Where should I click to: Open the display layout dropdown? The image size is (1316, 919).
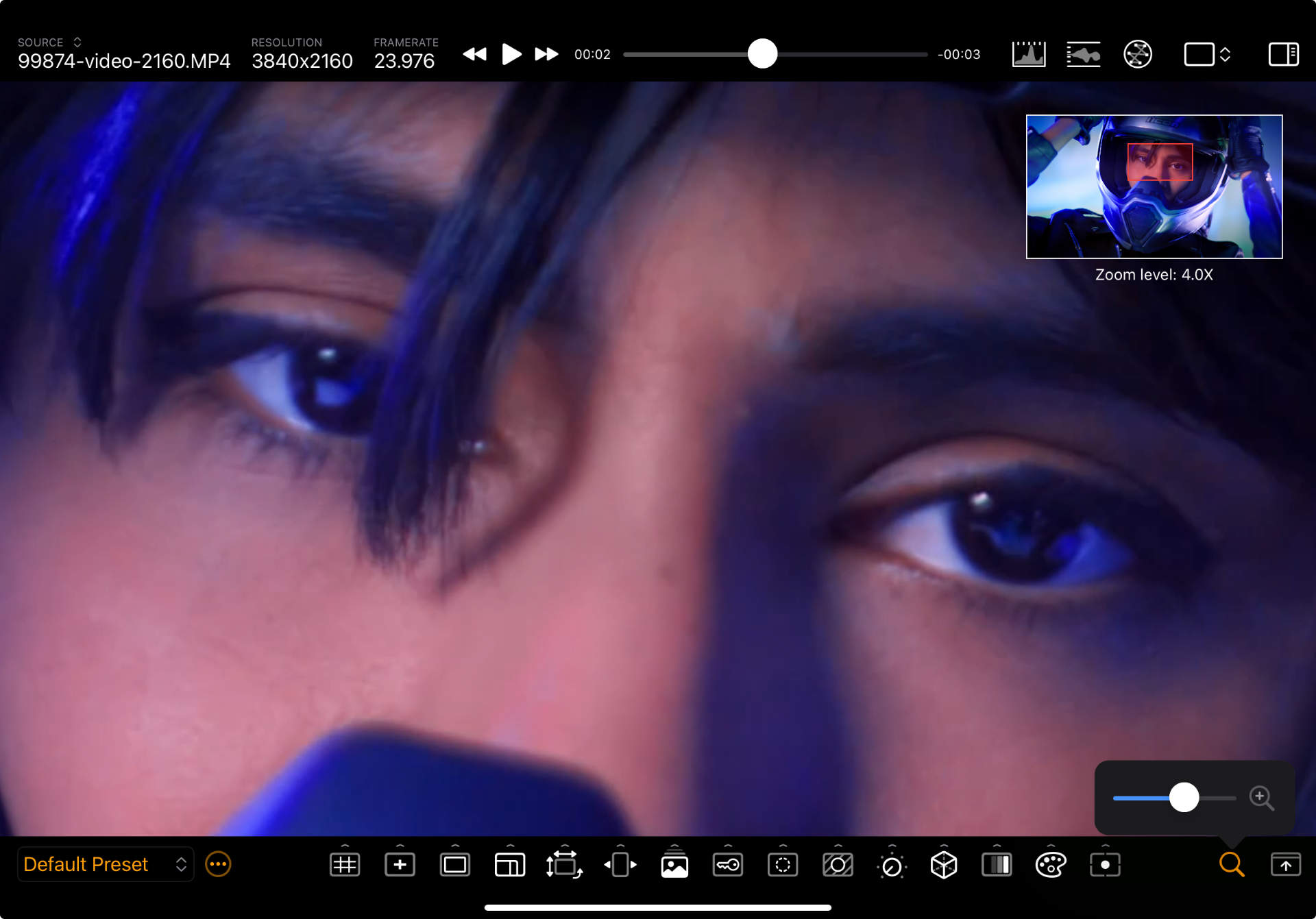coord(1208,54)
